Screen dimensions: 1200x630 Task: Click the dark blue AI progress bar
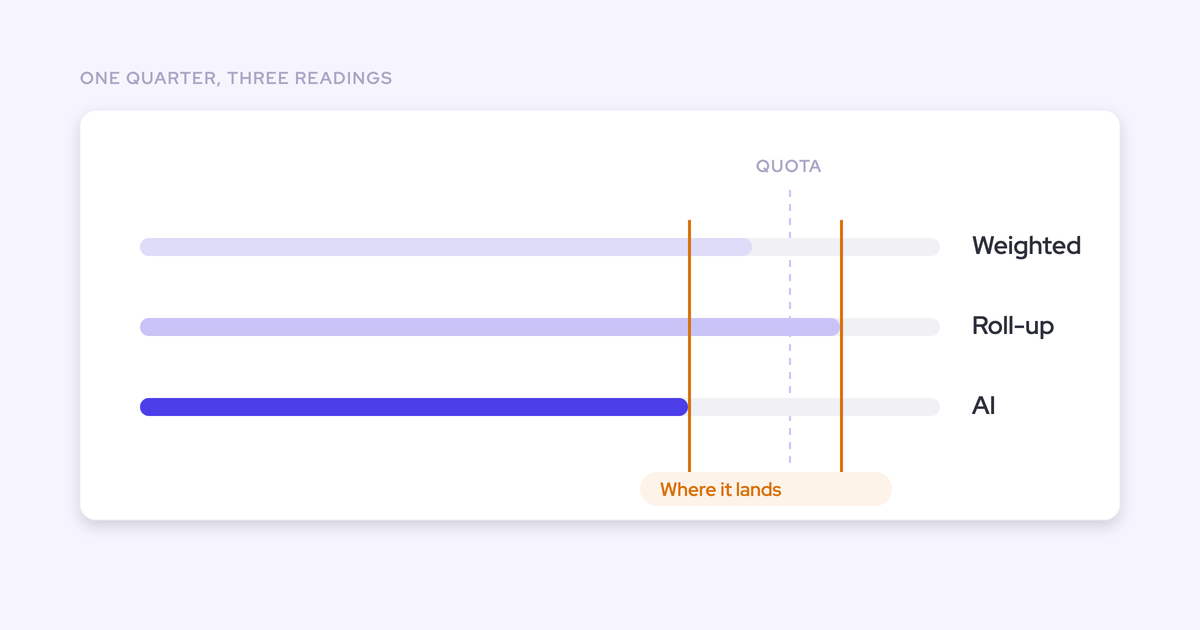414,407
